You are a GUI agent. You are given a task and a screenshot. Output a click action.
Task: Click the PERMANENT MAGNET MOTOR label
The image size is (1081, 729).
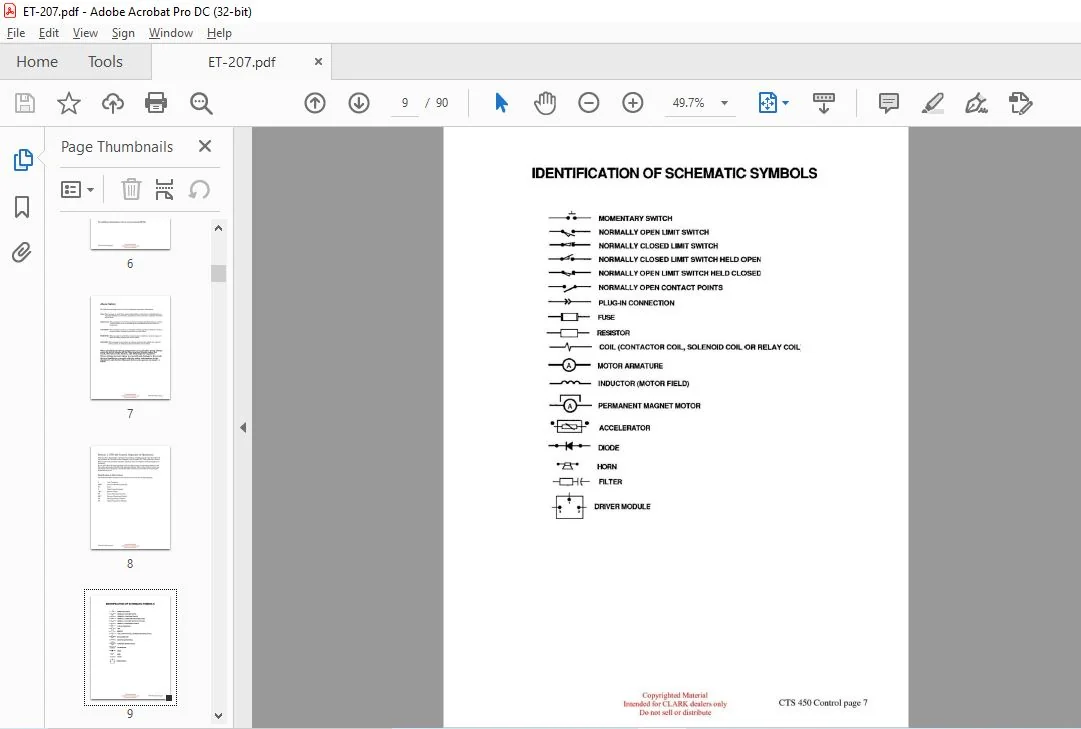pos(649,406)
